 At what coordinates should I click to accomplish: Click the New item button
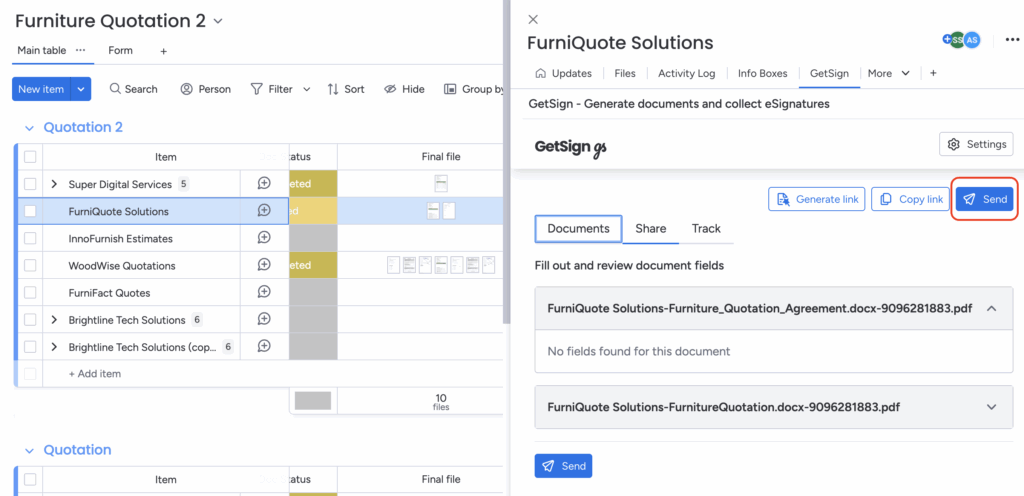coord(41,89)
